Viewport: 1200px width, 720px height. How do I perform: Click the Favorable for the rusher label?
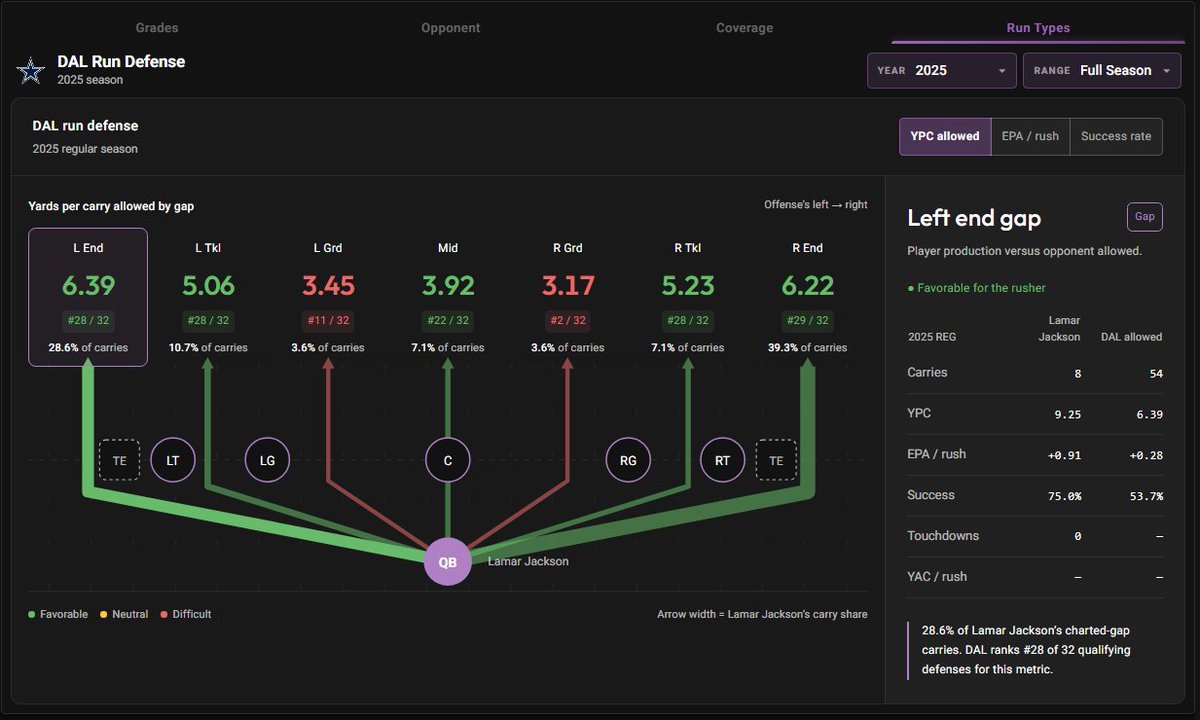click(x=976, y=288)
